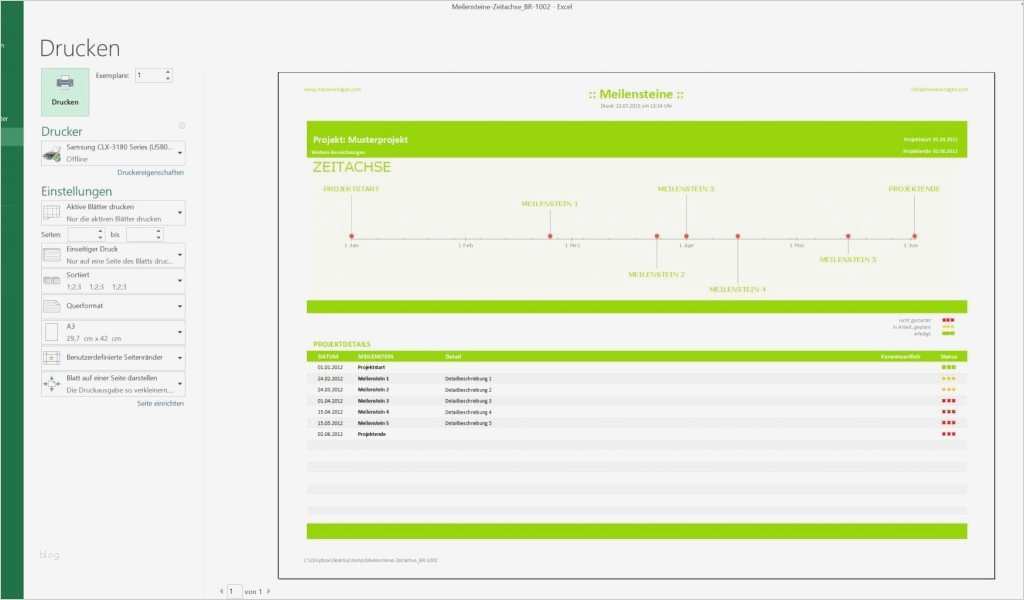Open Seite einrichten settings

pyautogui.click(x=163, y=402)
